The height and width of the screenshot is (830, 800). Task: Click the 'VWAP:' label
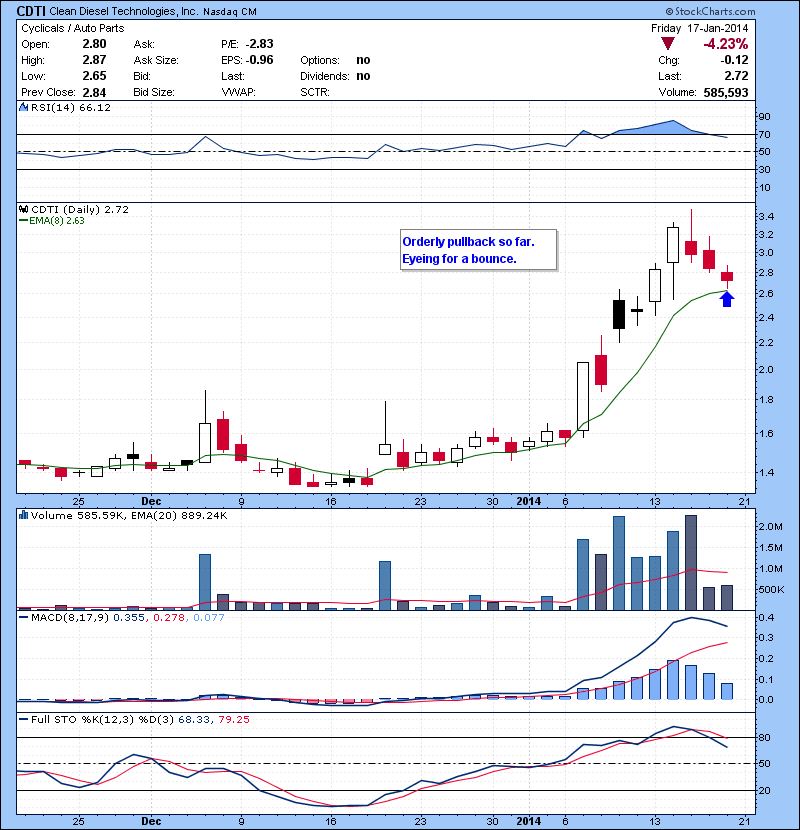click(238, 92)
